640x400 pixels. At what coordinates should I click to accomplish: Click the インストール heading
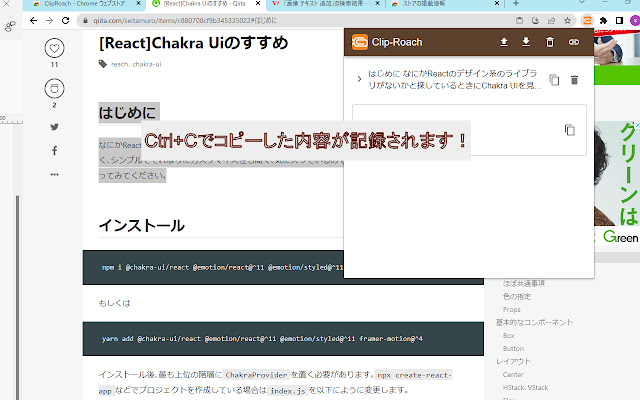click(x=142, y=225)
